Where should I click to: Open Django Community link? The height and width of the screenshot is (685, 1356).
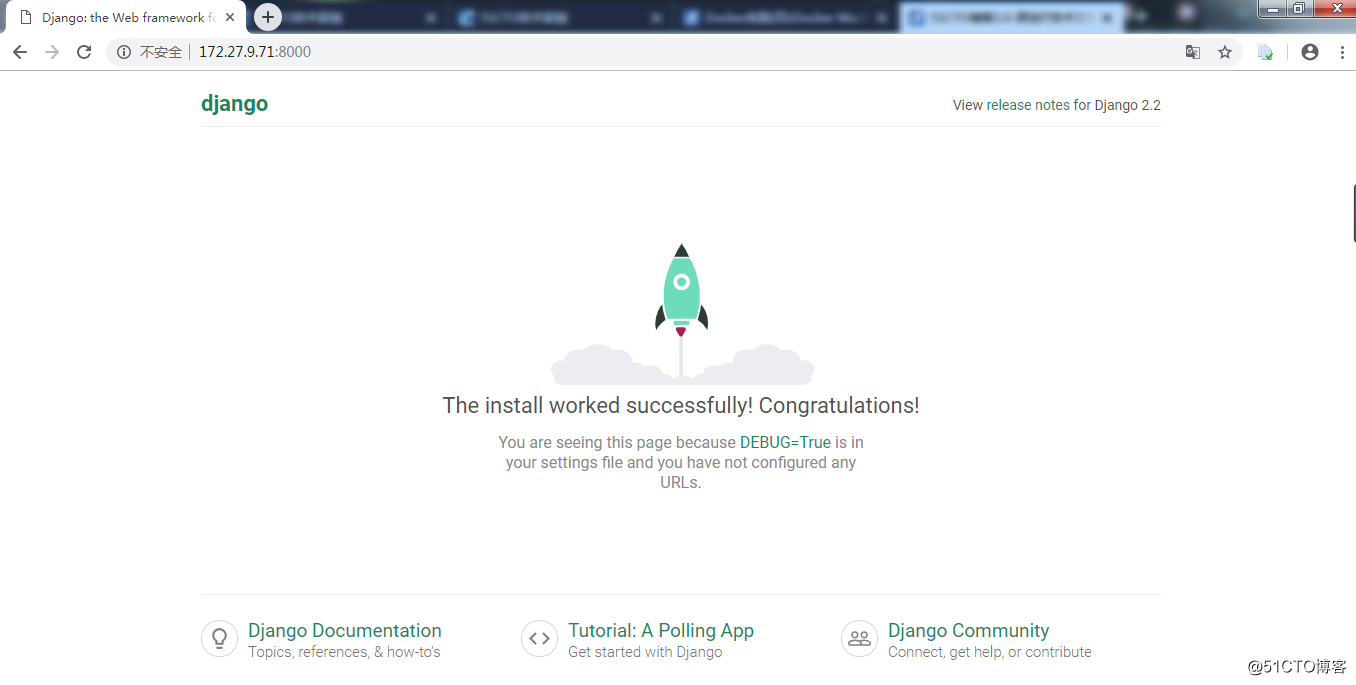pyautogui.click(x=968, y=631)
